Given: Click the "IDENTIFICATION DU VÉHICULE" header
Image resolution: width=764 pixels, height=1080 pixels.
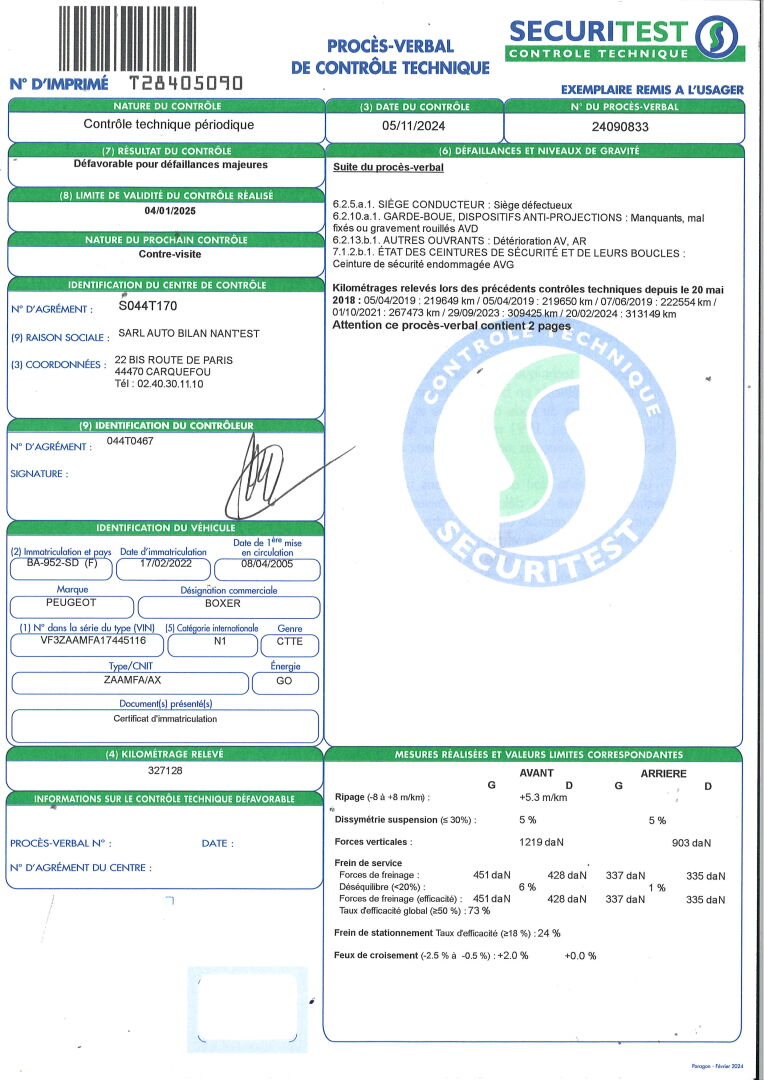Looking at the screenshot, I should [x=165, y=528].
